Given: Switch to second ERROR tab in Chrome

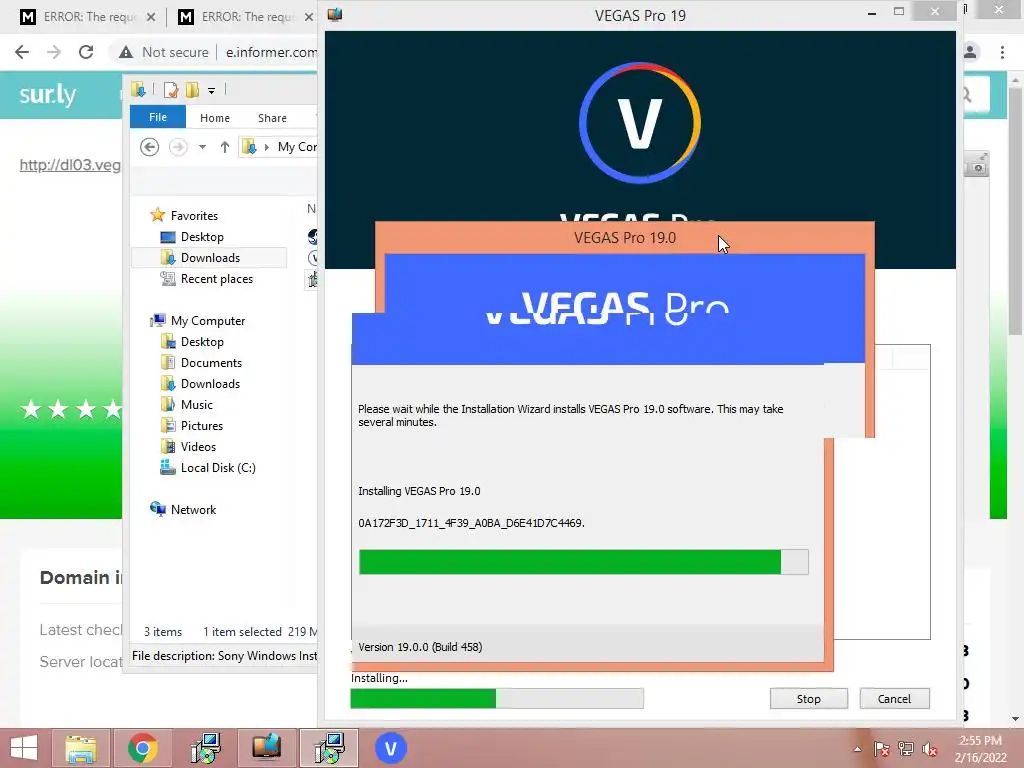Looking at the screenshot, I should (246, 17).
